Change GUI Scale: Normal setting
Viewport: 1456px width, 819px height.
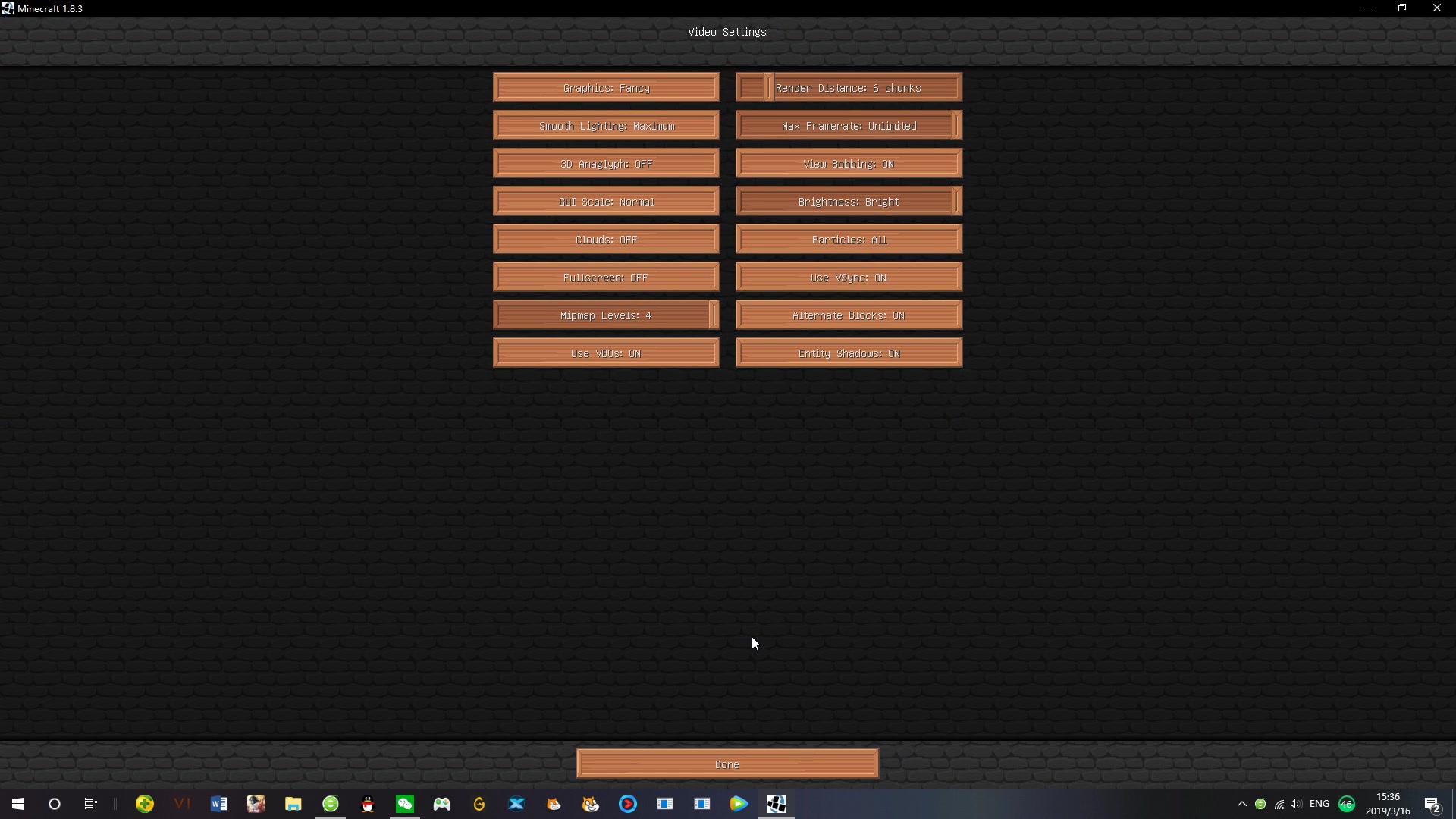click(606, 201)
